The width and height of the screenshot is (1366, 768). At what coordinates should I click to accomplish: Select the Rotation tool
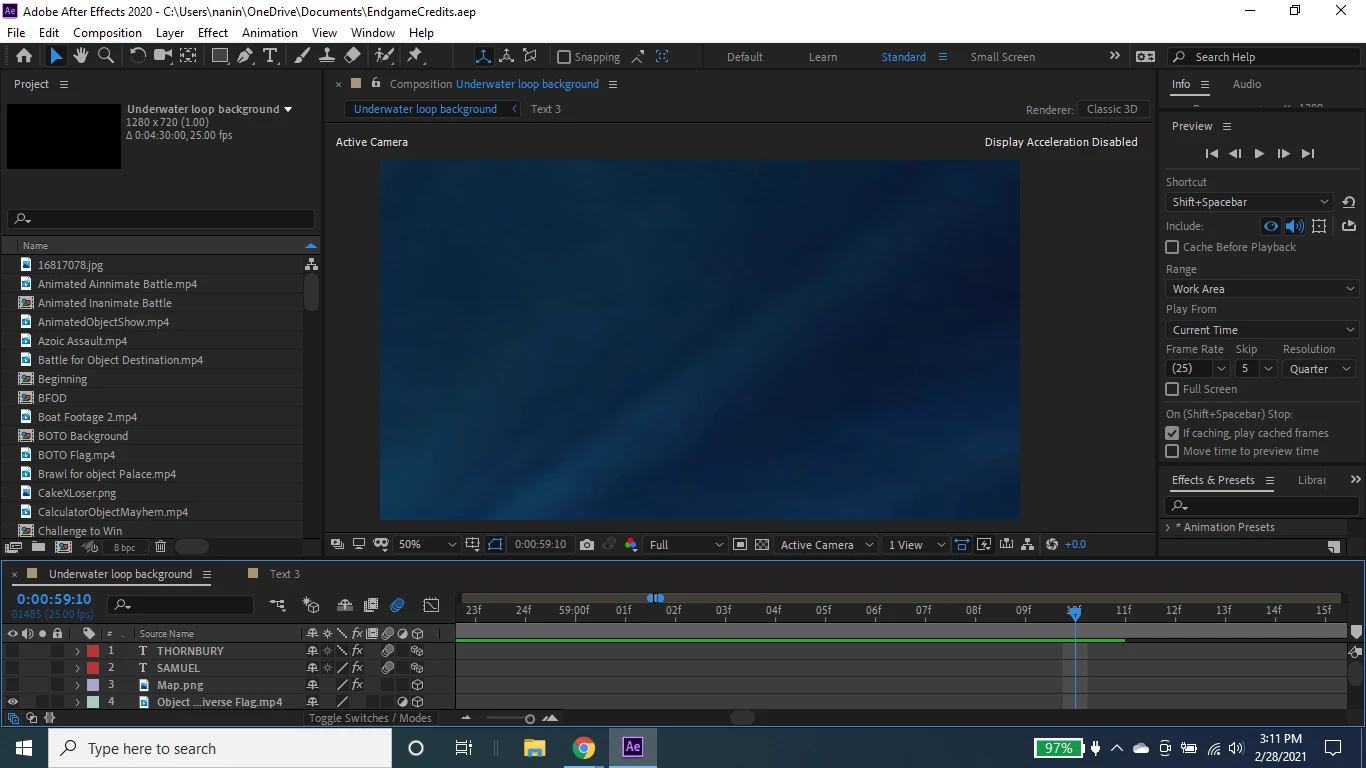click(138, 56)
